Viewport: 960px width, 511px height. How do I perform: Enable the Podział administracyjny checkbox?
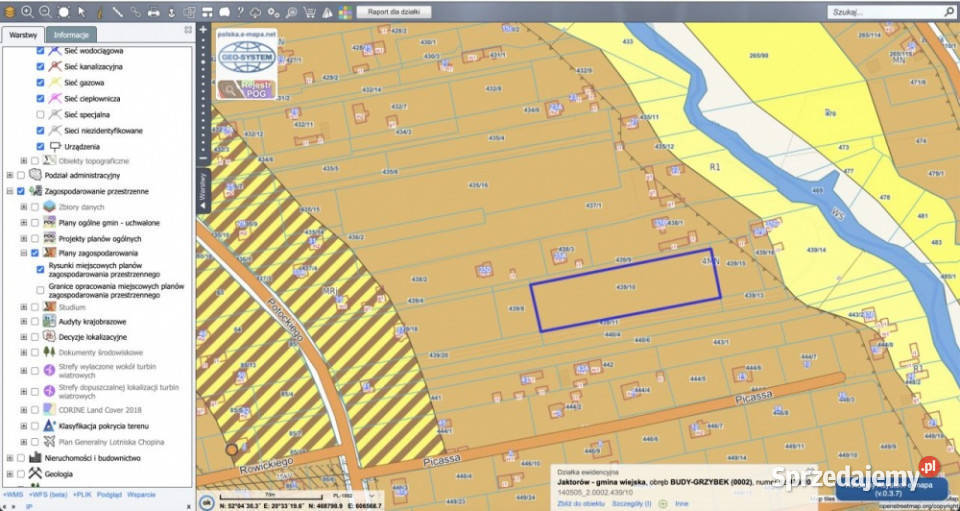[21, 175]
